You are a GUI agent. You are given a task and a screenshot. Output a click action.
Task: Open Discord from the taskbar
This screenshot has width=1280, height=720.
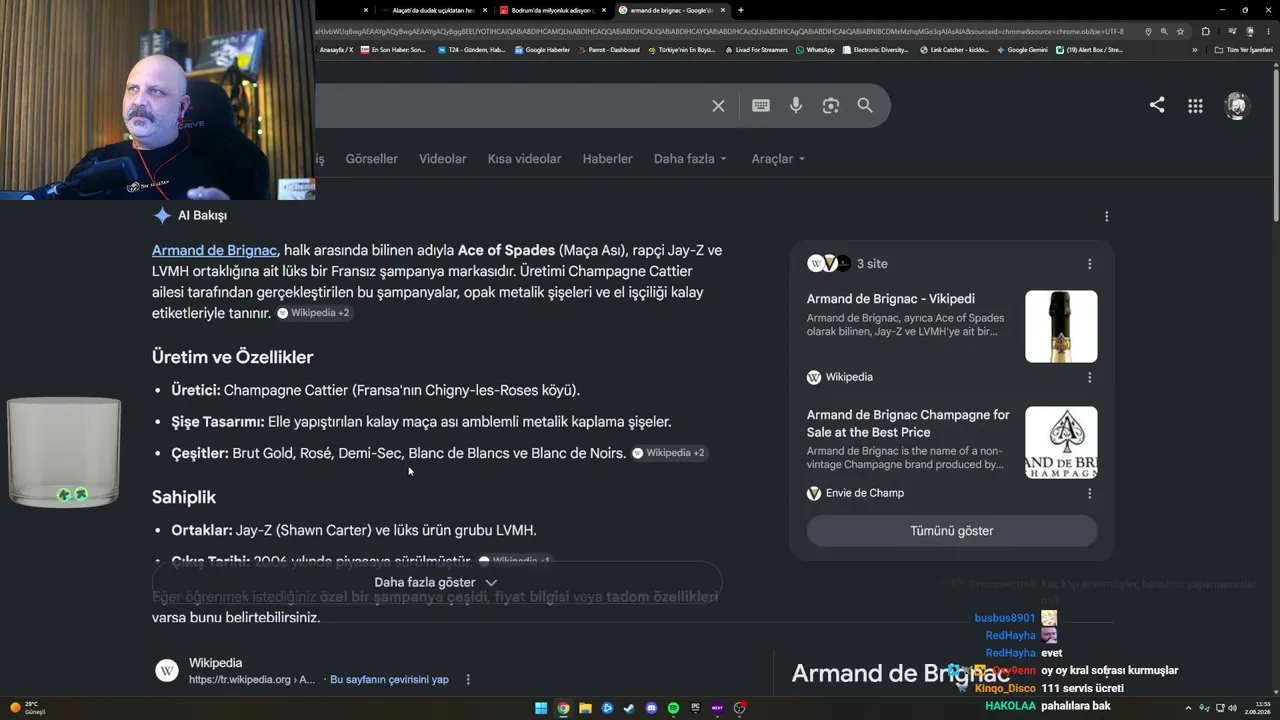652,708
